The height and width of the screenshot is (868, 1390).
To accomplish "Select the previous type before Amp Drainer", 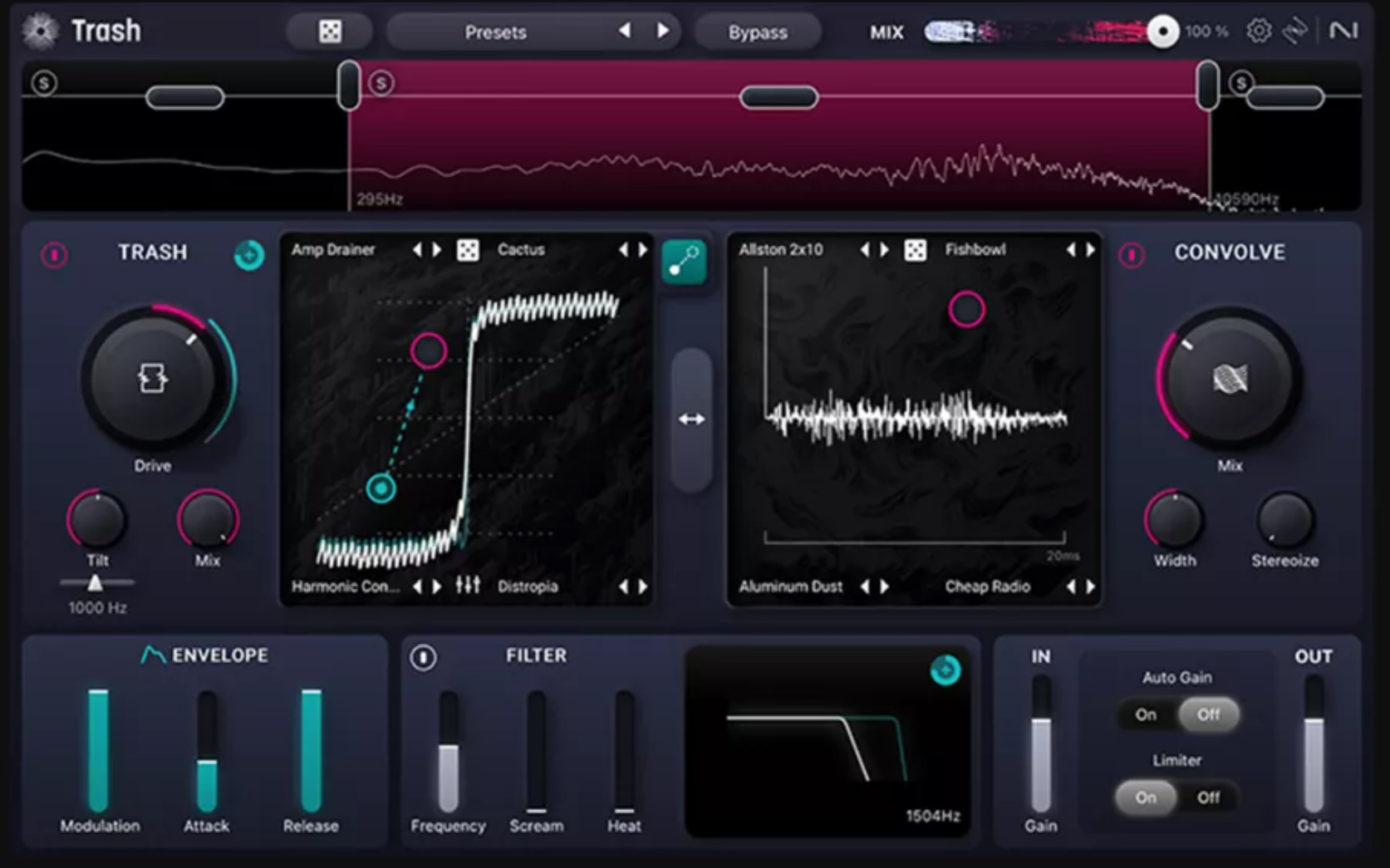I will 417,250.
